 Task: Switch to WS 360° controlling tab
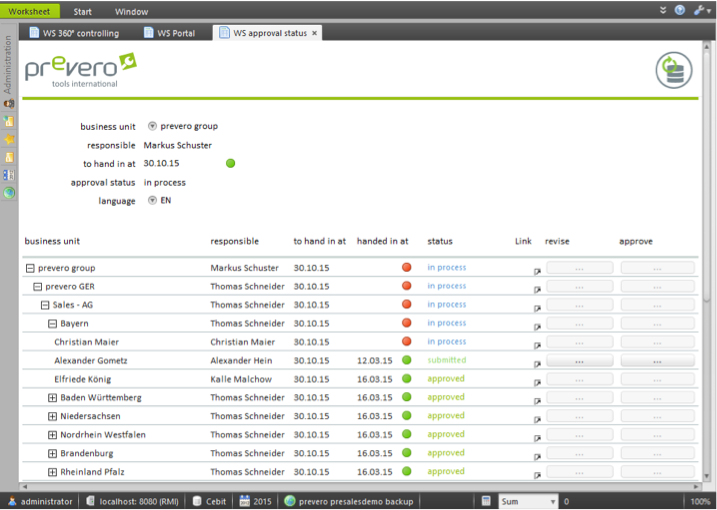75,33
